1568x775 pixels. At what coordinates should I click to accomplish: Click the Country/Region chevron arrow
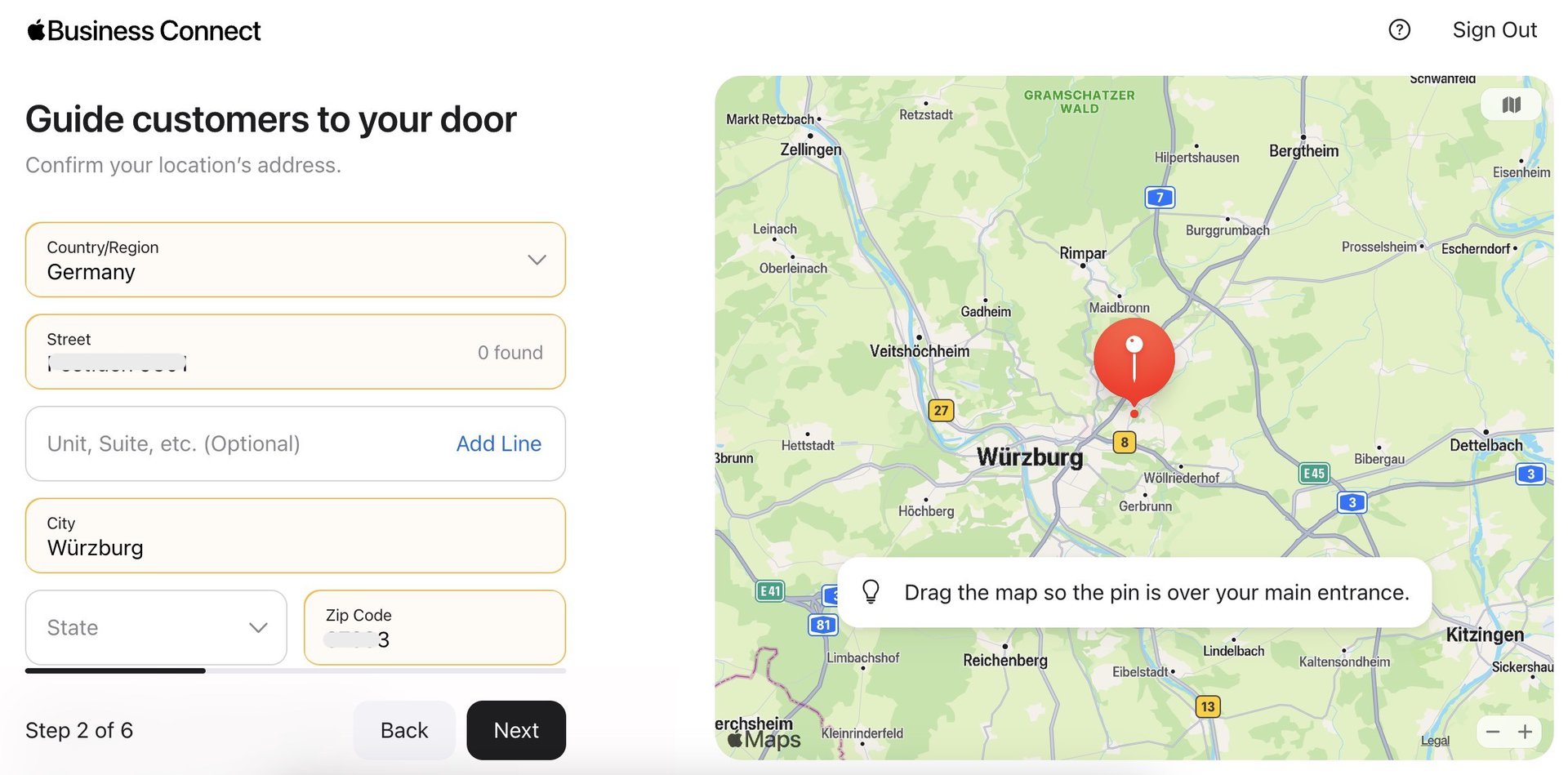pyautogui.click(x=537, y=260)
